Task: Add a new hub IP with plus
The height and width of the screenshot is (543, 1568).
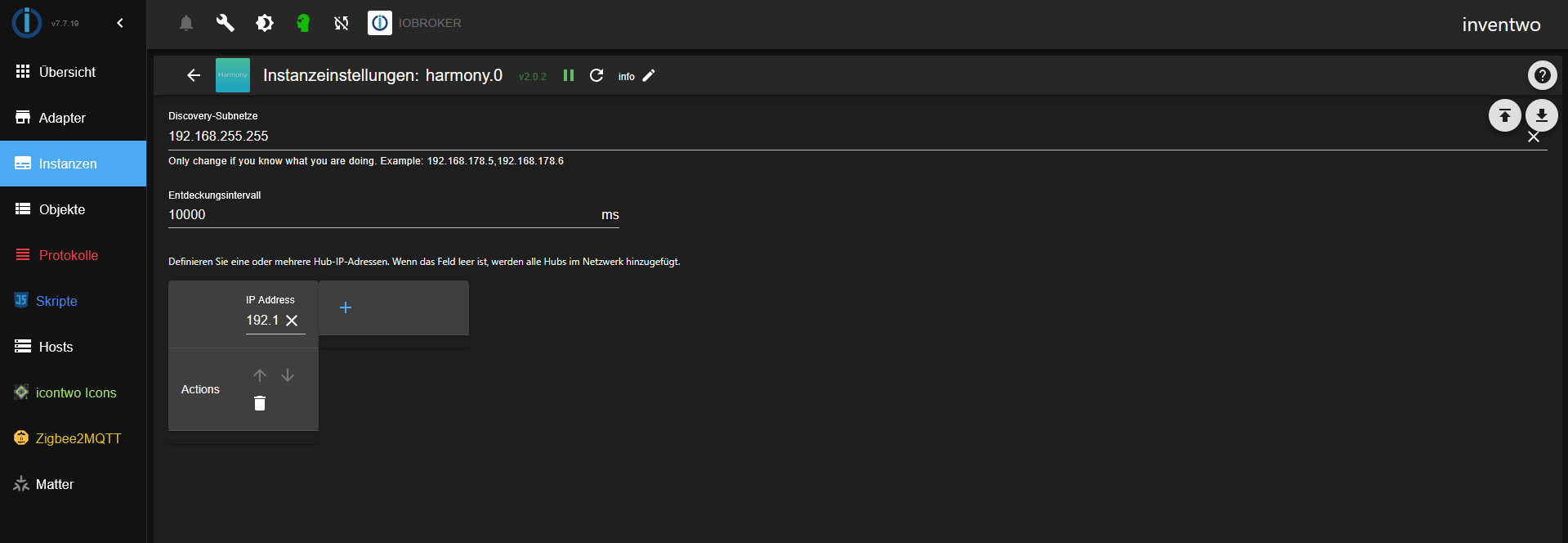Action: coord(346,307)
